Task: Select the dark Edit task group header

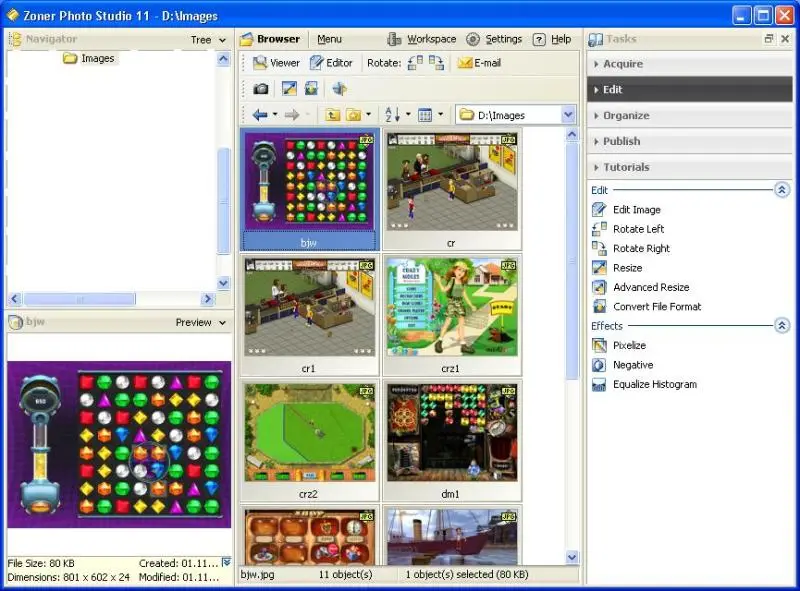Action: (690, 89)
